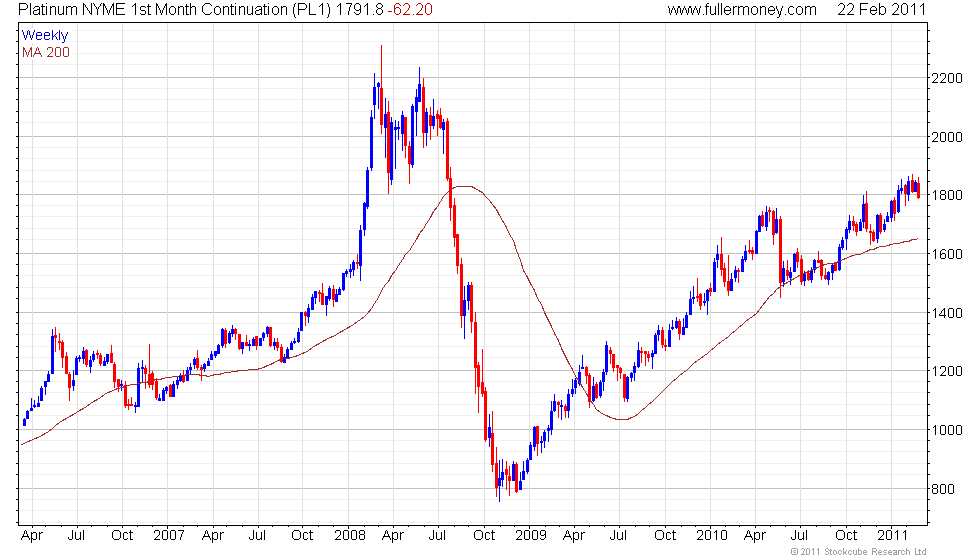The width and height of the screenshot is (980, 560).
Task: Click the chart date '22 Feb 2011'
Action: tap(881, 9)
